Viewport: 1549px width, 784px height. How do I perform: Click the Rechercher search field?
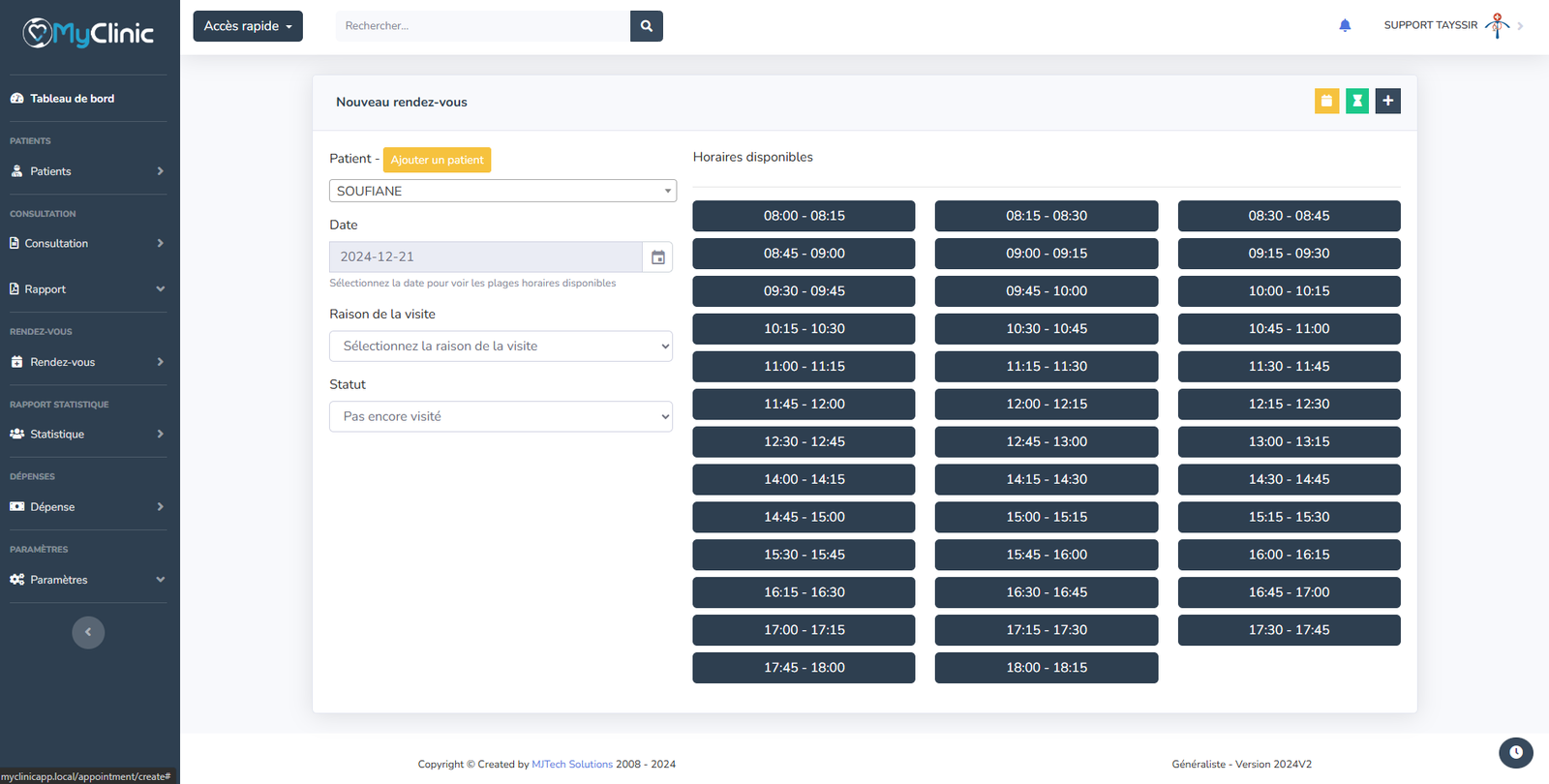482,26
